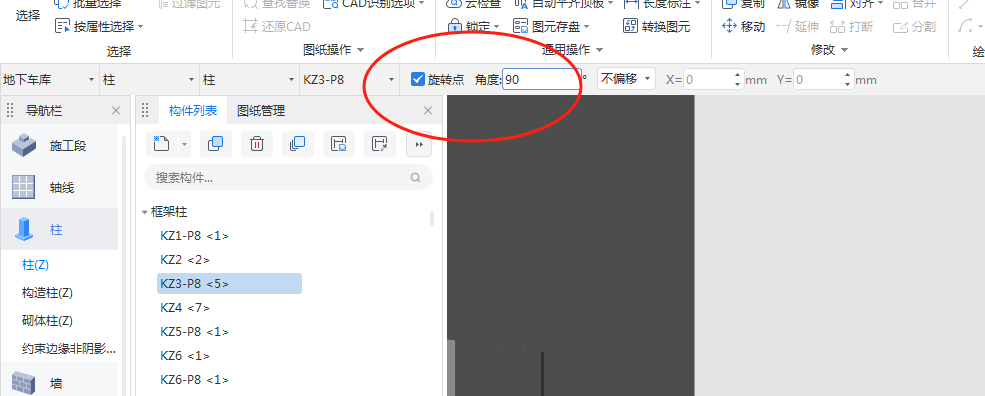Open the KZ3-P8 component dropdown
985x396 pixels.
[349, 80]
